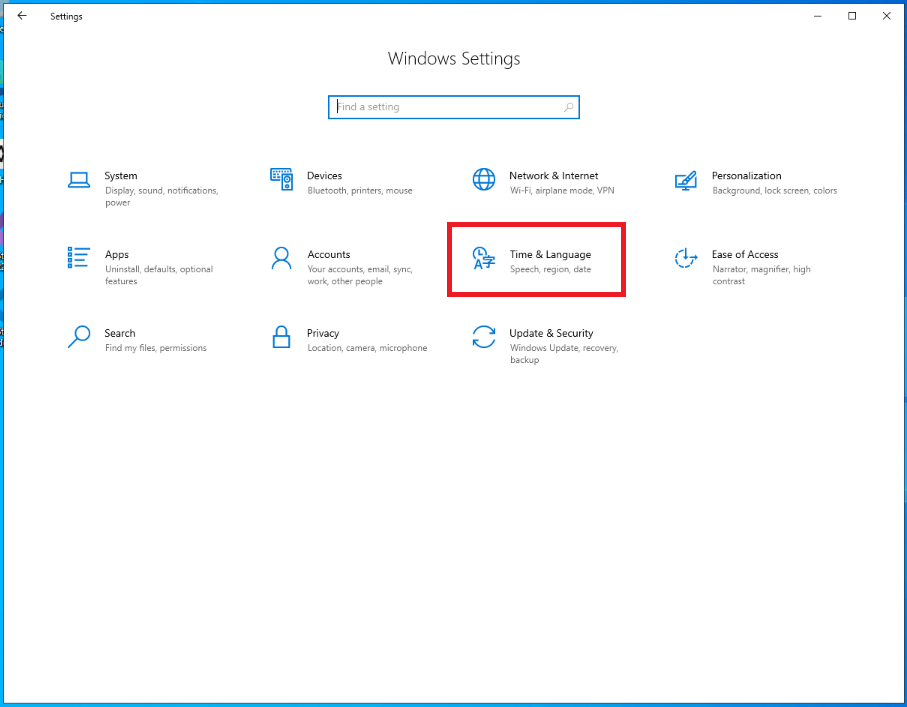Open the Ease of Access icon
The image size is (907, 707).
coord(686,258)
